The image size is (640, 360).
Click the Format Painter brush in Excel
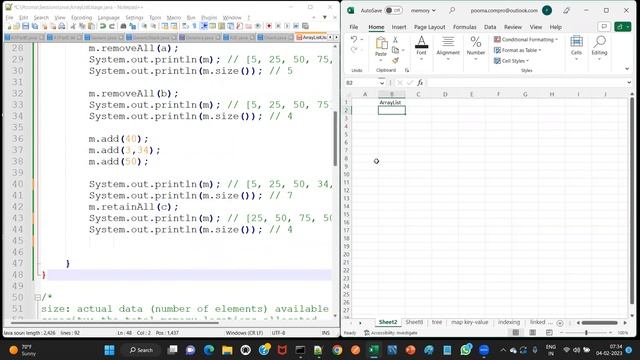pos(395,60)
